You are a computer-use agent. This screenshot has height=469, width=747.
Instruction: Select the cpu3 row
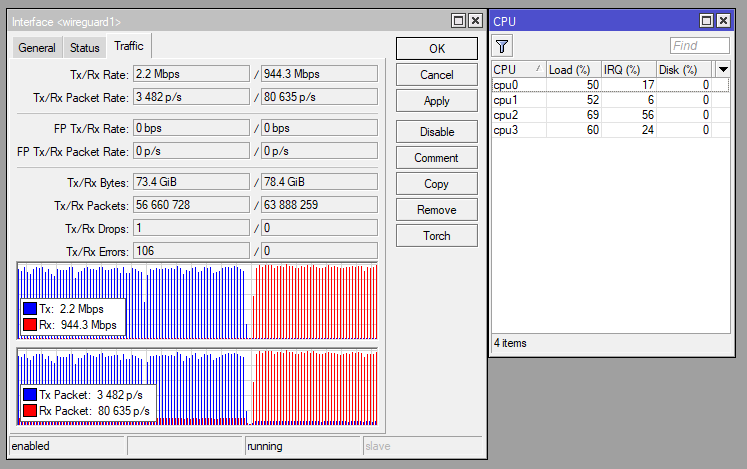pyautogui.click(x=611, y=130)
